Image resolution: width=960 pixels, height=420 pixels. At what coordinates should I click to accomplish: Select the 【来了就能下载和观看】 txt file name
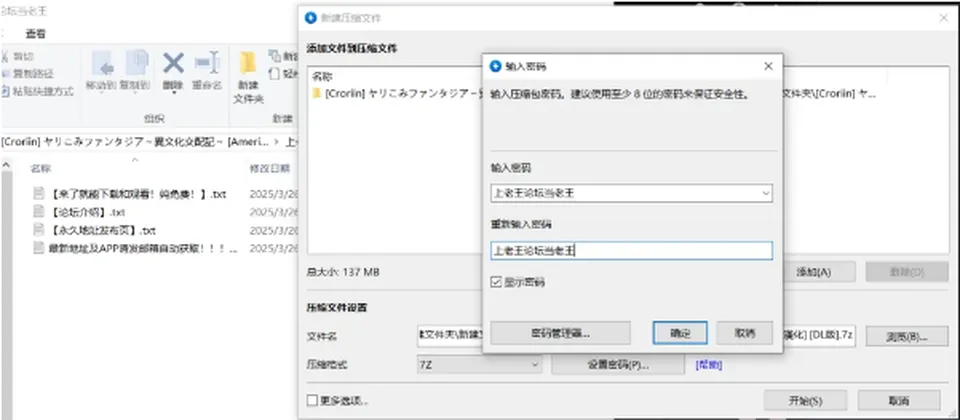click(x=138, y=193)
